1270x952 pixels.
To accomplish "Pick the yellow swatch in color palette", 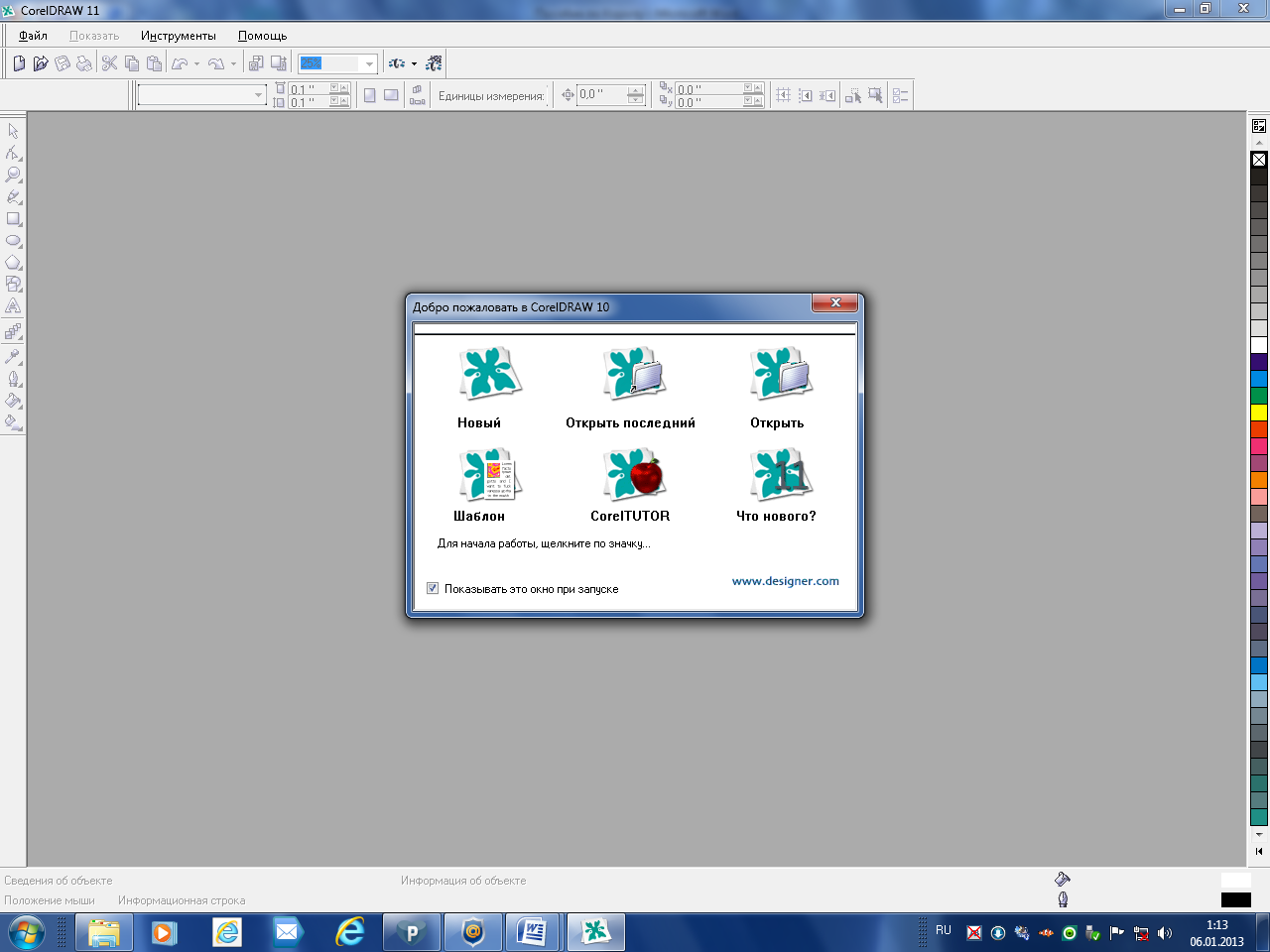I will 1259,412.
